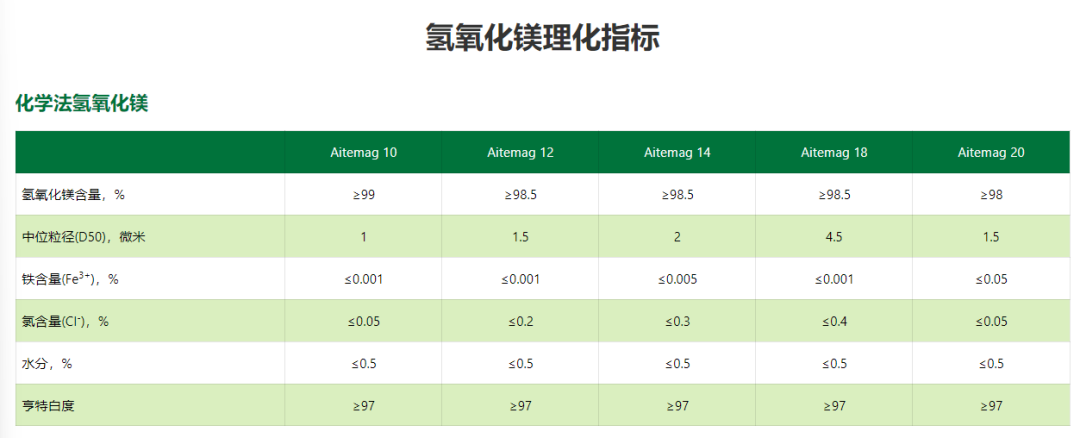
Task: Click the D50 value 1 for Aitemag 10
Action: click(363, 237)
